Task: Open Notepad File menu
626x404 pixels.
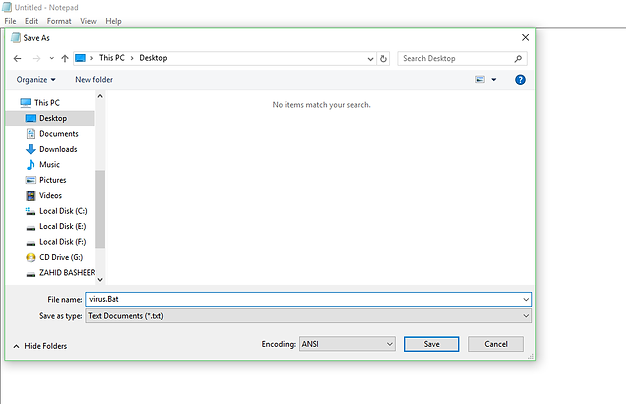Action: tap(10, 21)
